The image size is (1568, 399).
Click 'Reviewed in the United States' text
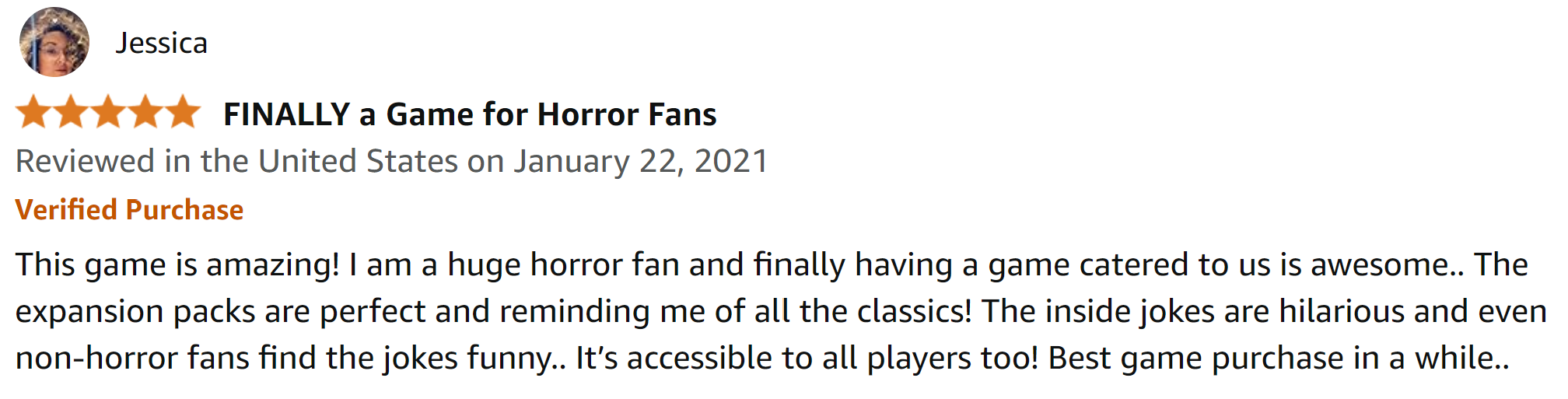pyautogui.click(x=236, y=162)
